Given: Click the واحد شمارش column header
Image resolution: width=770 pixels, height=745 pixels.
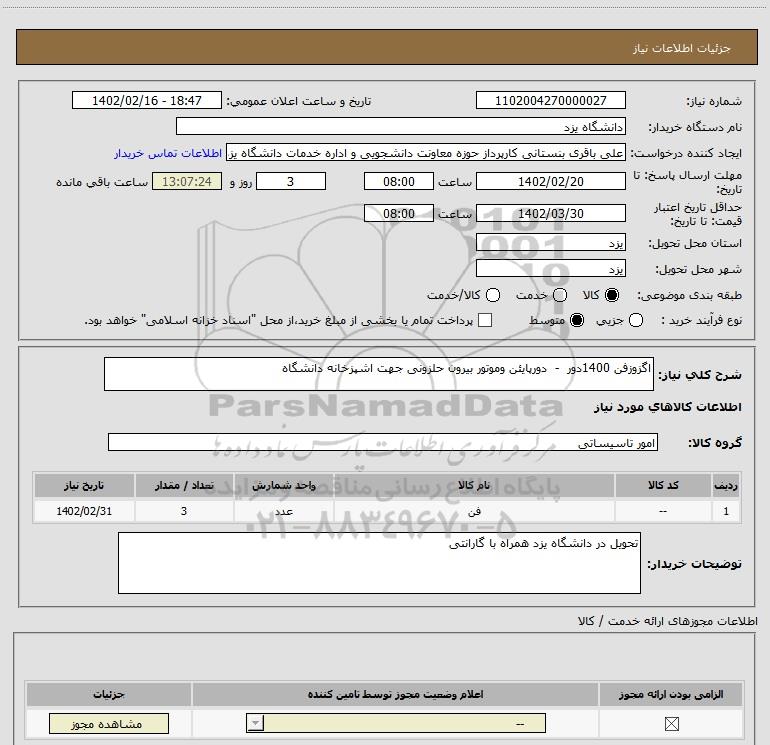Looking at the screenshot, I should coord(284,485).
